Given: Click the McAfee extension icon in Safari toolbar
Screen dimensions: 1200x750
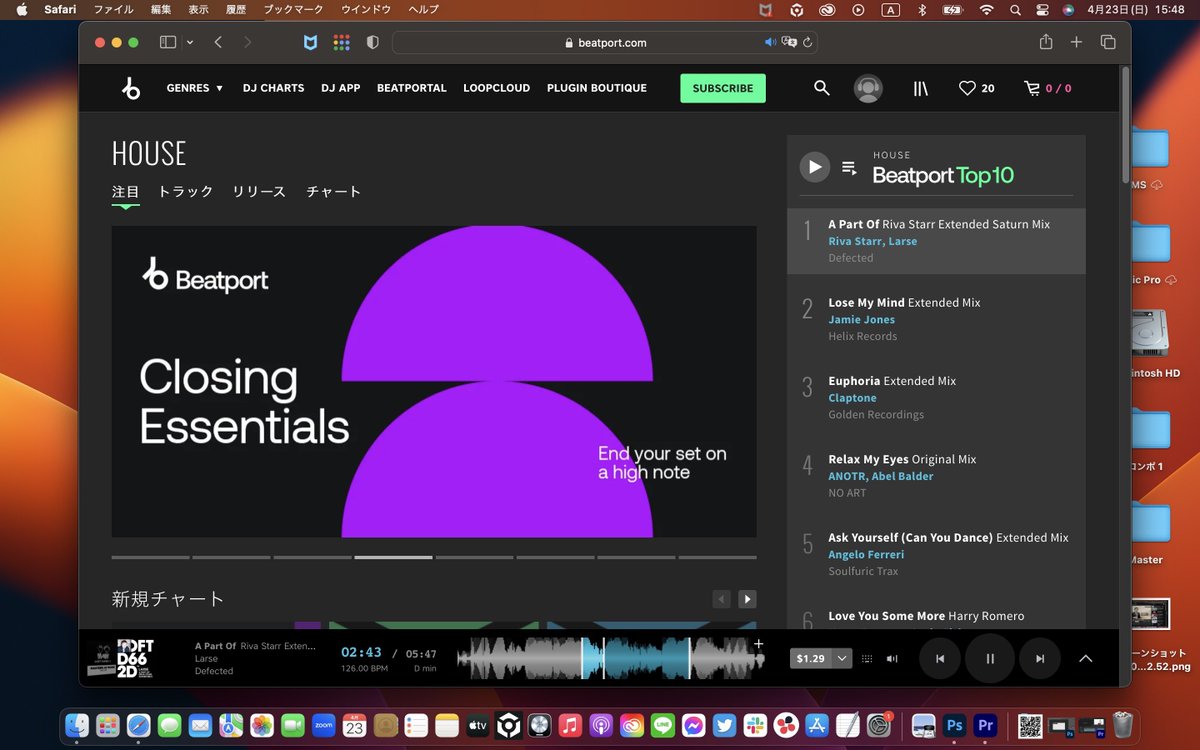Looking at the screenshot, I should click(x=311, y=43).
